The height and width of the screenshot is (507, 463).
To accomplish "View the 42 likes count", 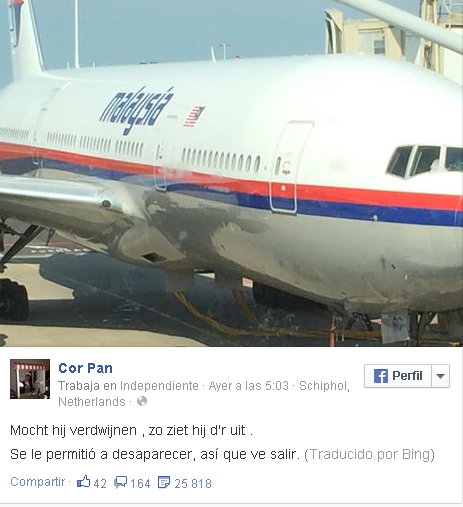I will tap(100, 483).
